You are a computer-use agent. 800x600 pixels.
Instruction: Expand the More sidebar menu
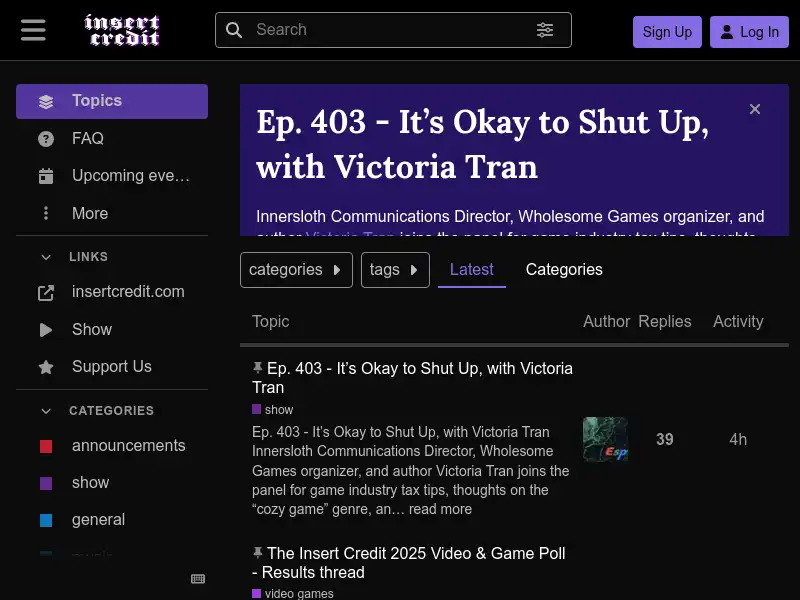pyautogui.click(x=112, y=213)
